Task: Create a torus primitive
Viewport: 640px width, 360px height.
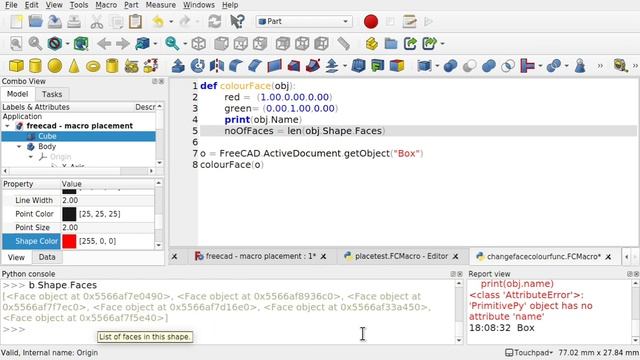Action: tap(93, 66)
